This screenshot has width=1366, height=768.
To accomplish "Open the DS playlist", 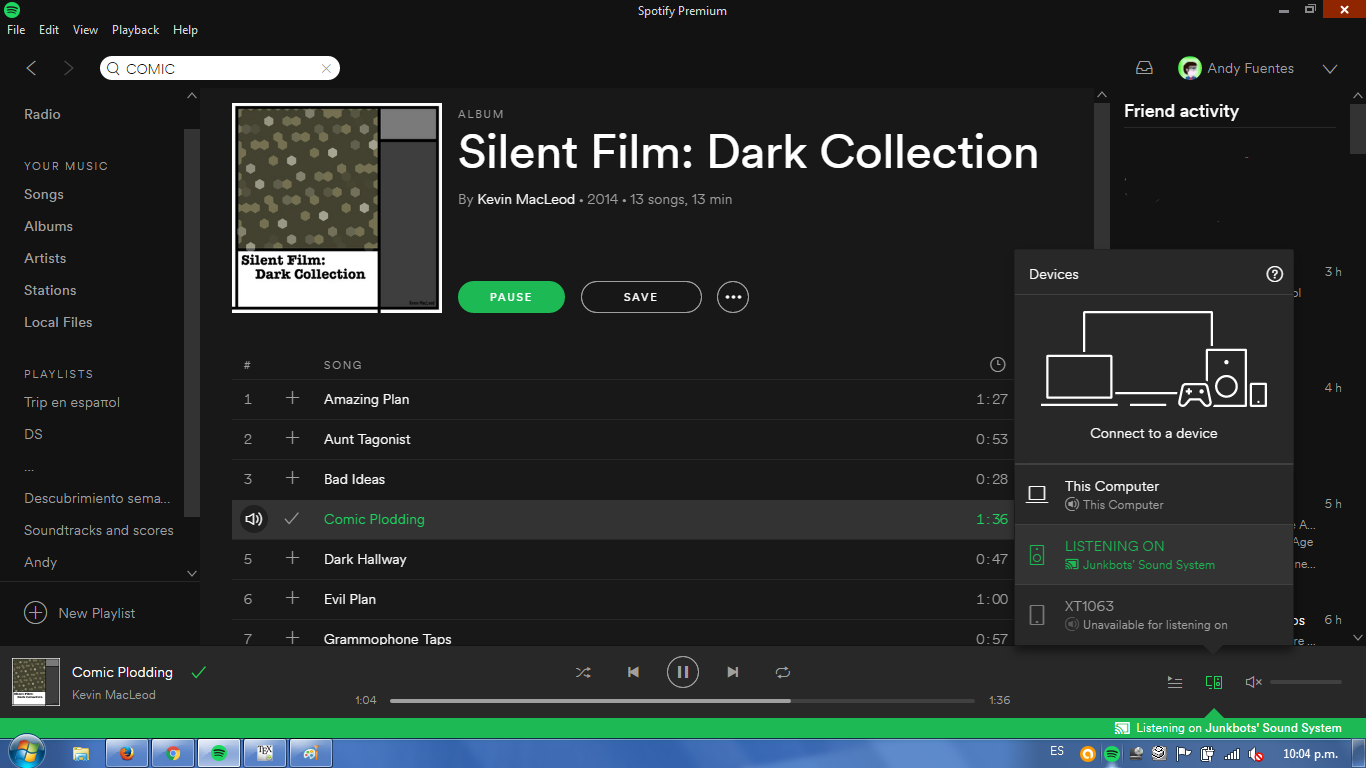I will (x=33, y=434).
